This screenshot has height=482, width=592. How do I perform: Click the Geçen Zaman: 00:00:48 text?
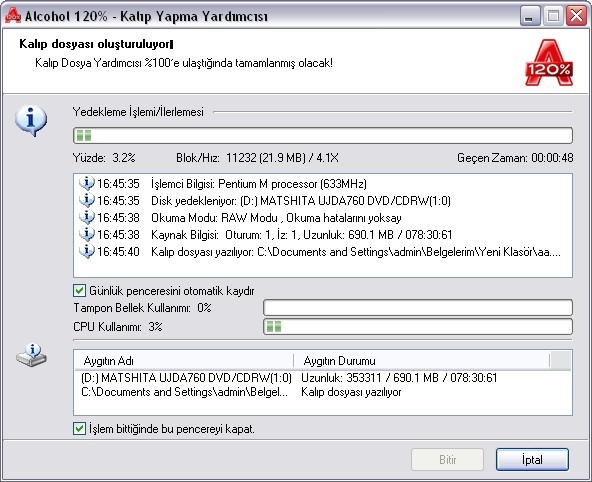point(515,157)
